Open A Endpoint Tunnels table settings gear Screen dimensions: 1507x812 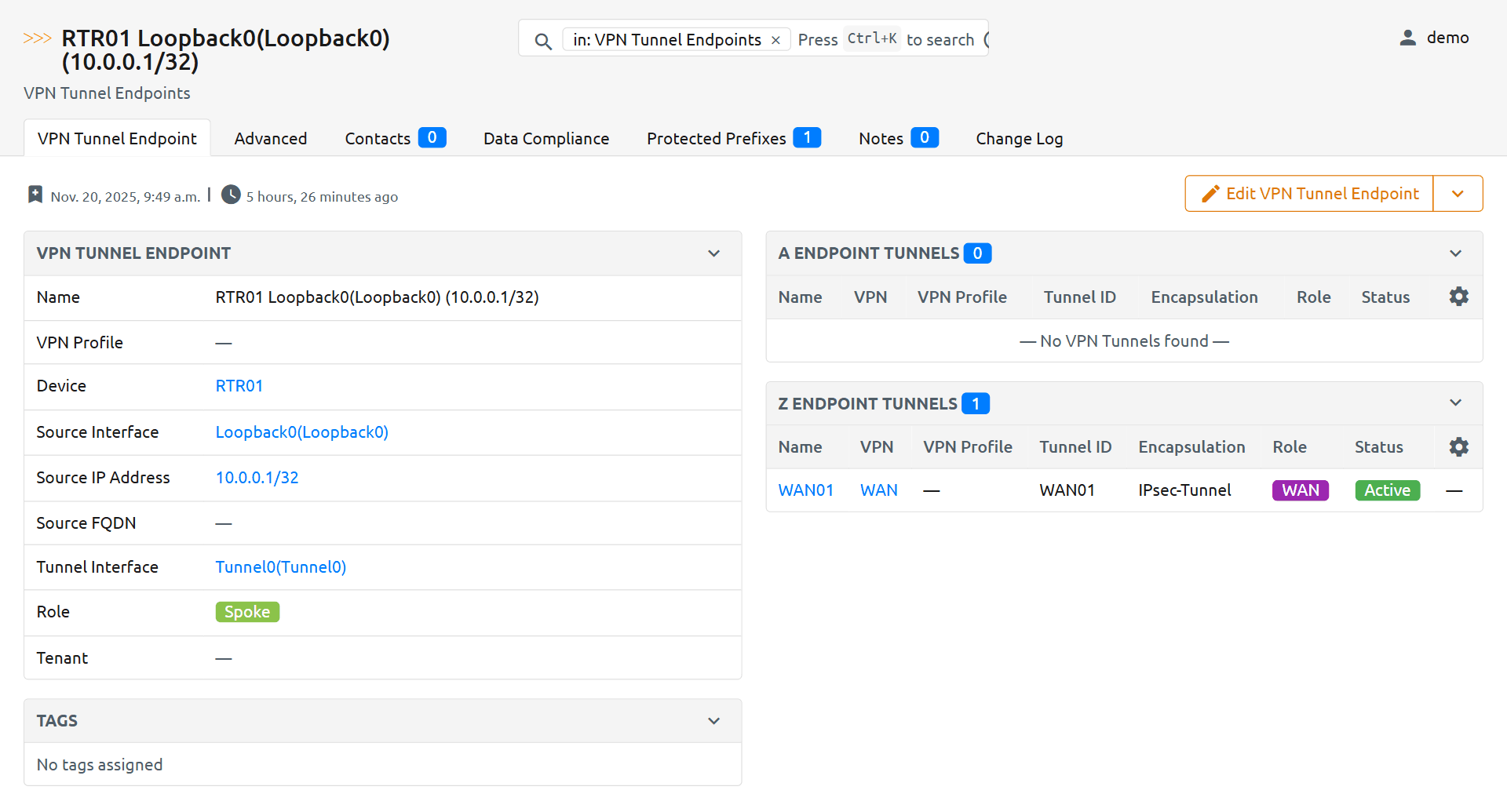pyautogui.click(x=1458, y=297)
